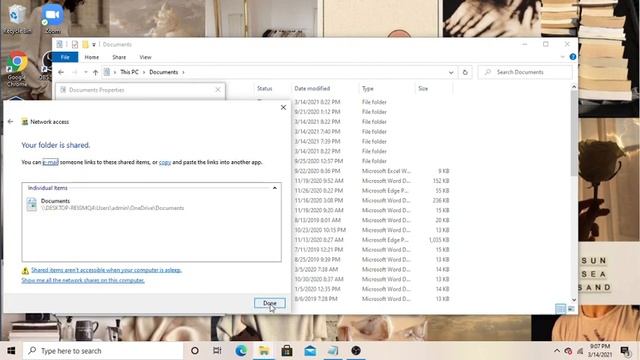Open Microsoft Store from the taskbar

coord(287,351)
